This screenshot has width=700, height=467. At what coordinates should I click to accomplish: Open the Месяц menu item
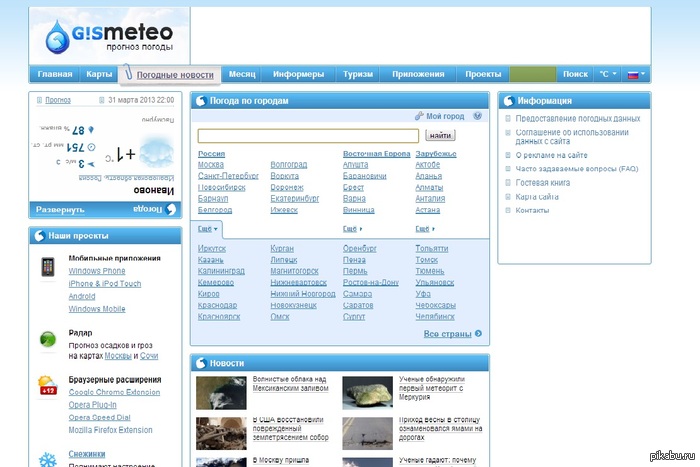(242, 74)
